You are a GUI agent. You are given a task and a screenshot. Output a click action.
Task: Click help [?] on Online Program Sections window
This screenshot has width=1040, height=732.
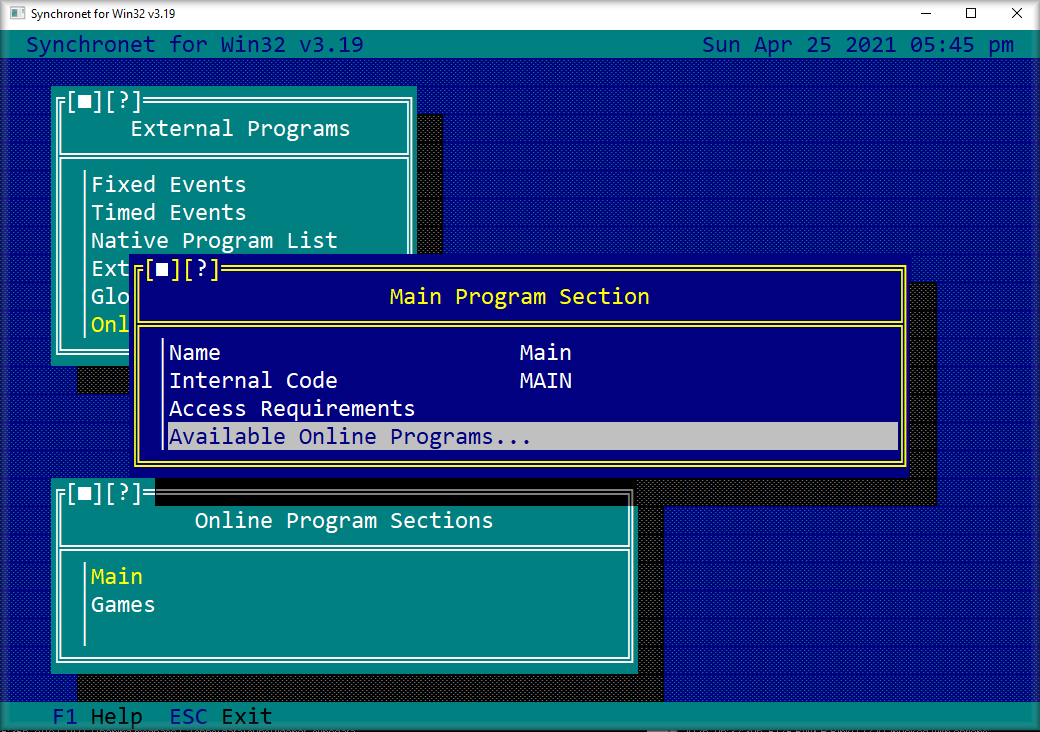pos(123,493)
